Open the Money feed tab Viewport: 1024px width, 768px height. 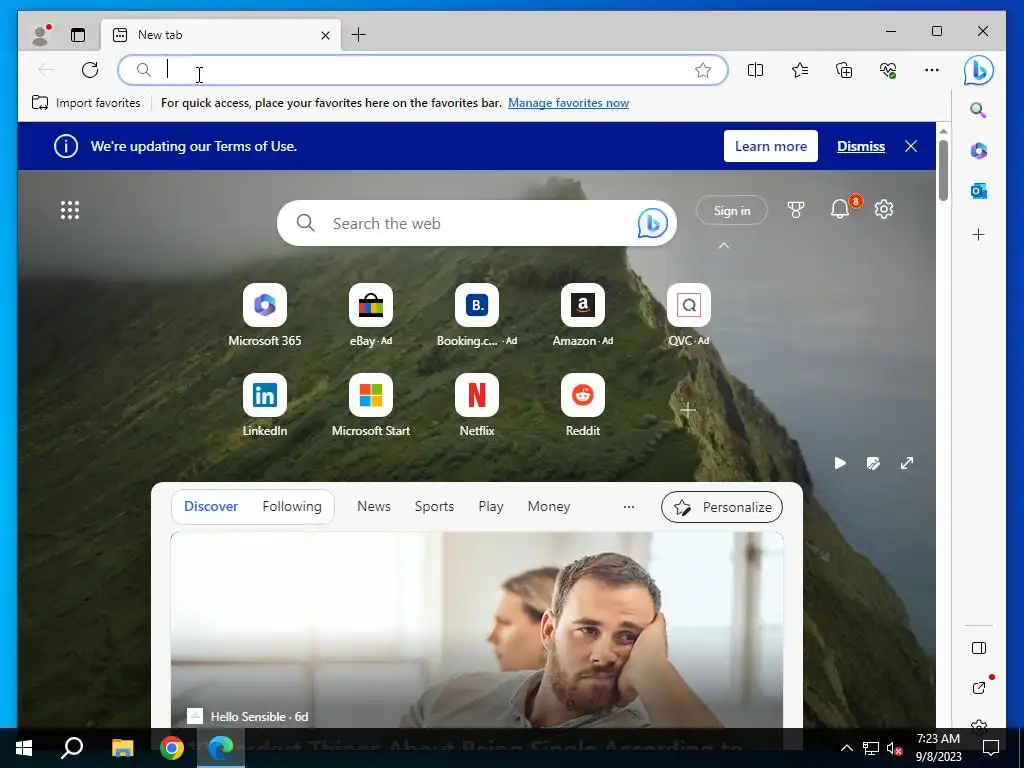pos(549,506)
